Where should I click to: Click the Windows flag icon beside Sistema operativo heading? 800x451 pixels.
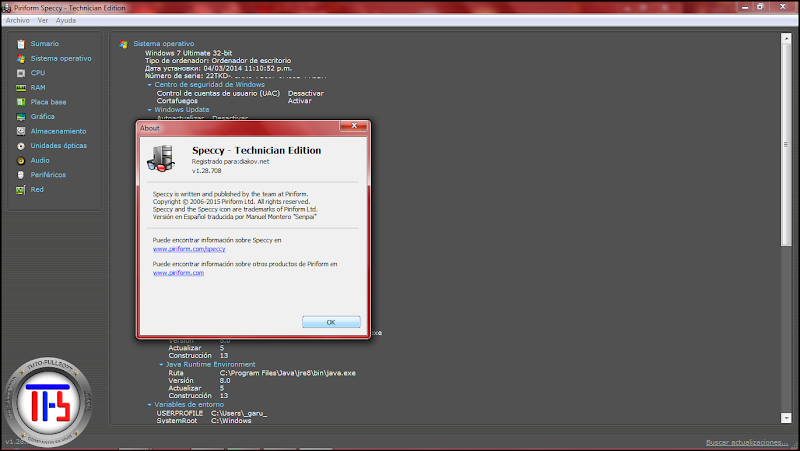[x=123, y=44]
